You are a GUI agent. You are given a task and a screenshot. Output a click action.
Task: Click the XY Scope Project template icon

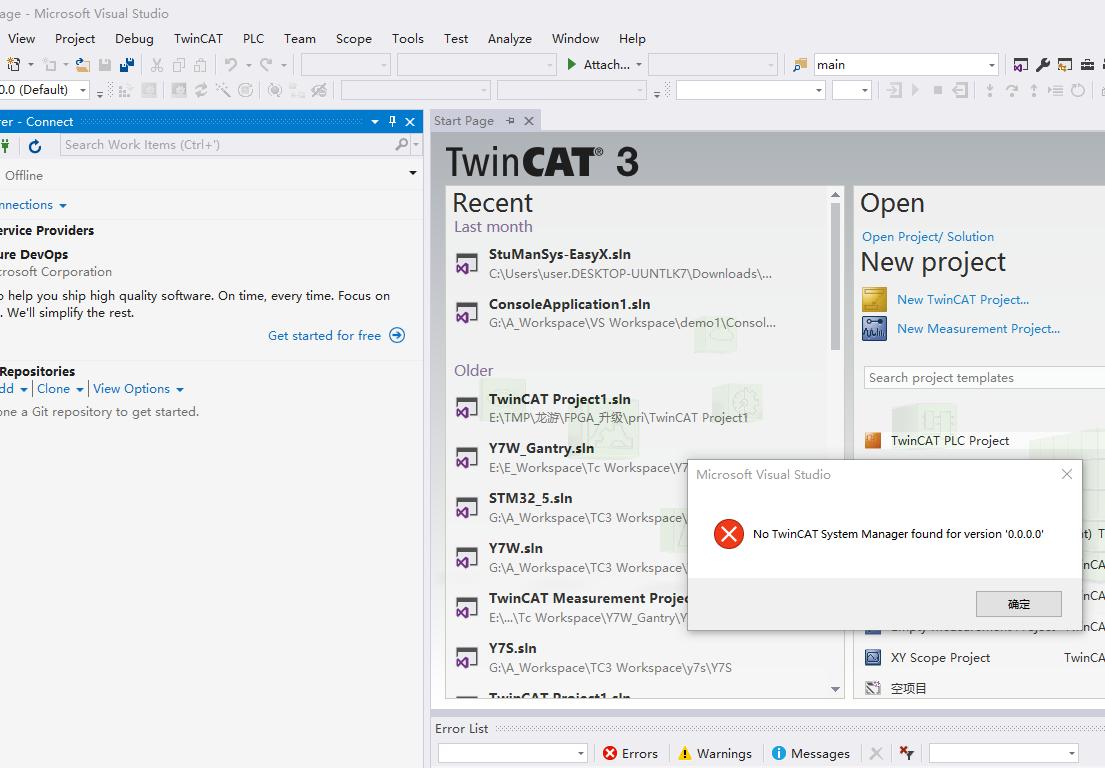click(872, 657)
